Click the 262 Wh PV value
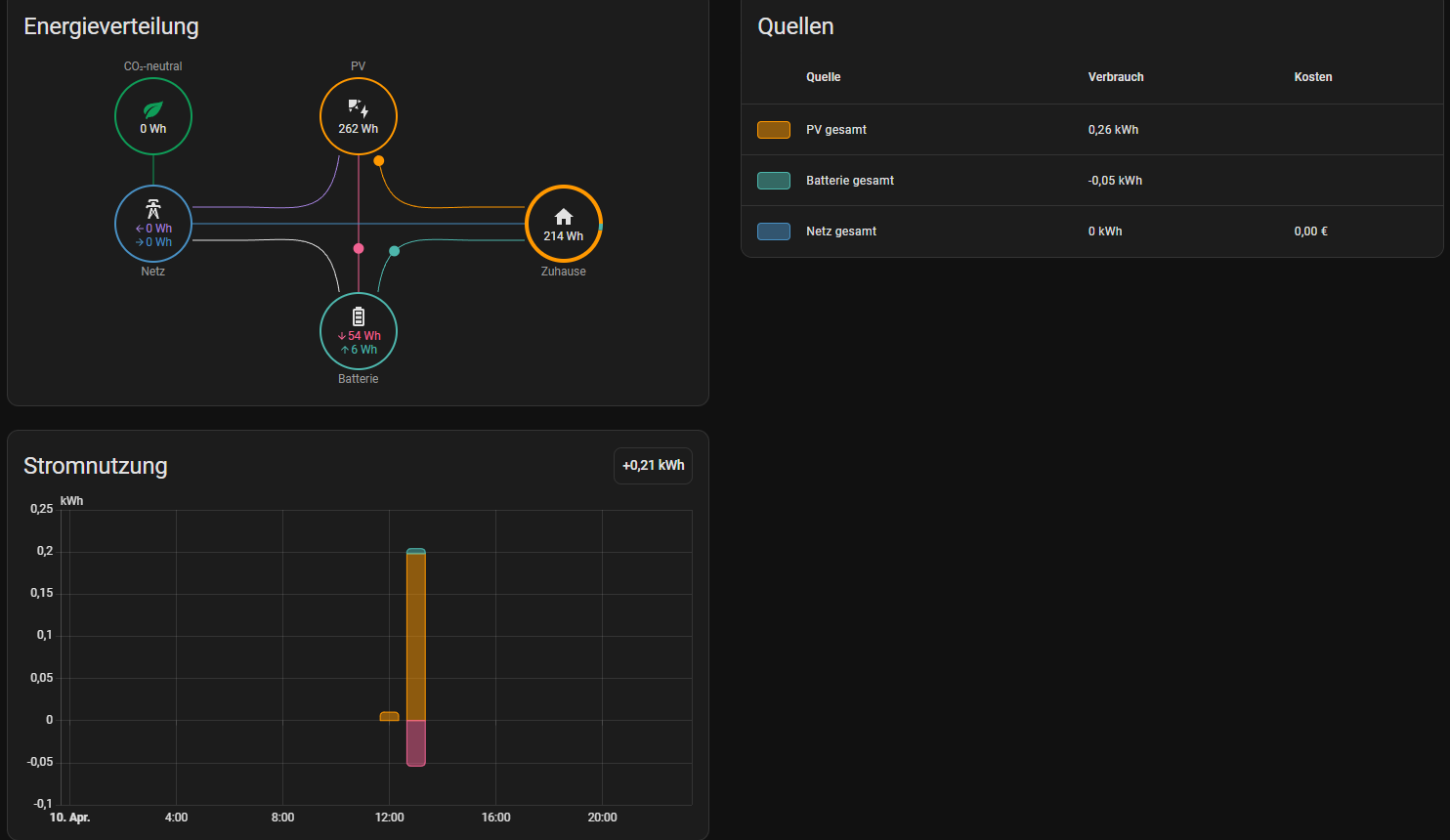This screenshot has width=1450, height=840. pos(358,129)
